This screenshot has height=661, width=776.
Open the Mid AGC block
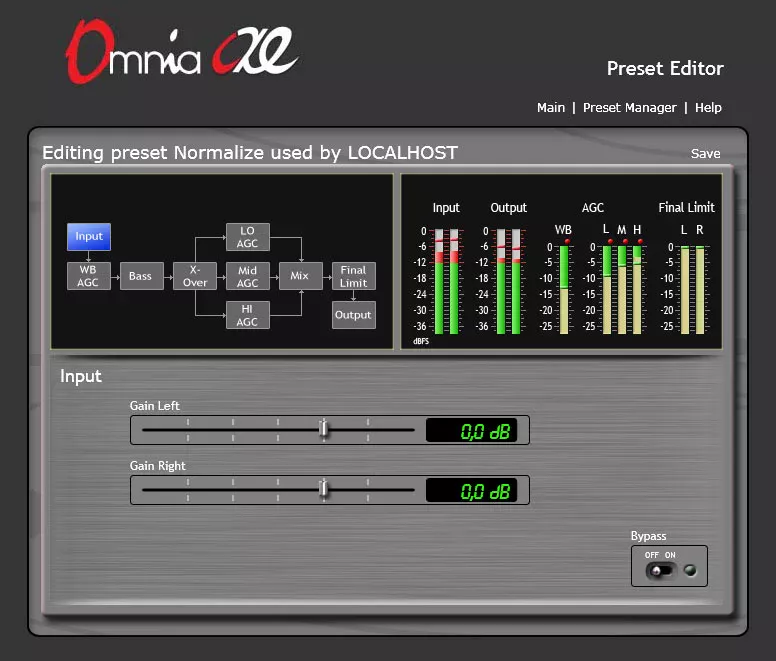(x=247, y=276)
